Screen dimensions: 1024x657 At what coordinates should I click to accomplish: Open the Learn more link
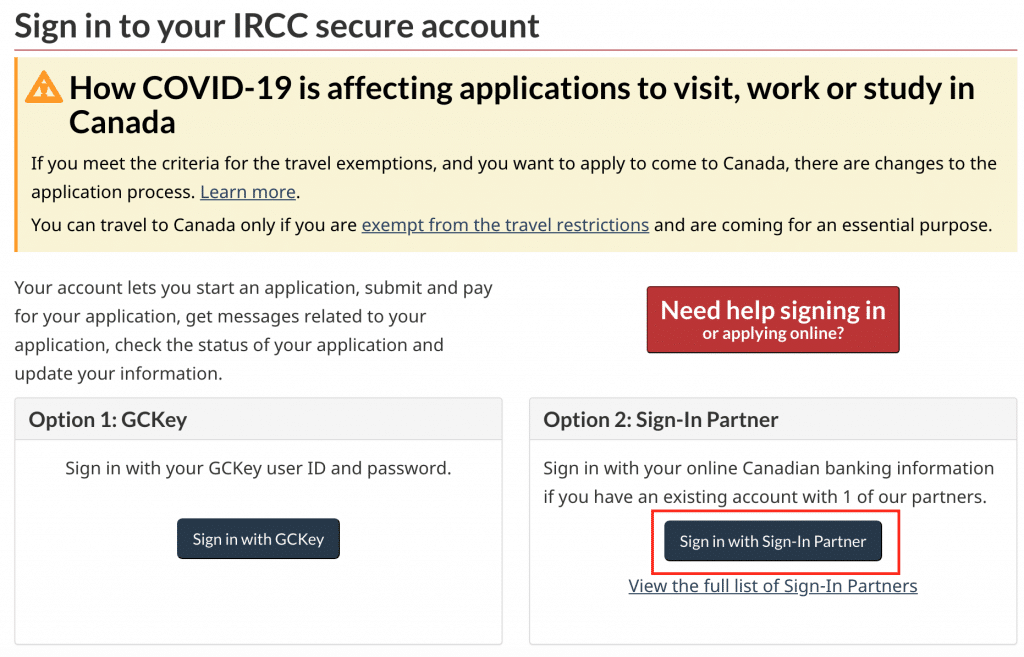248,192
